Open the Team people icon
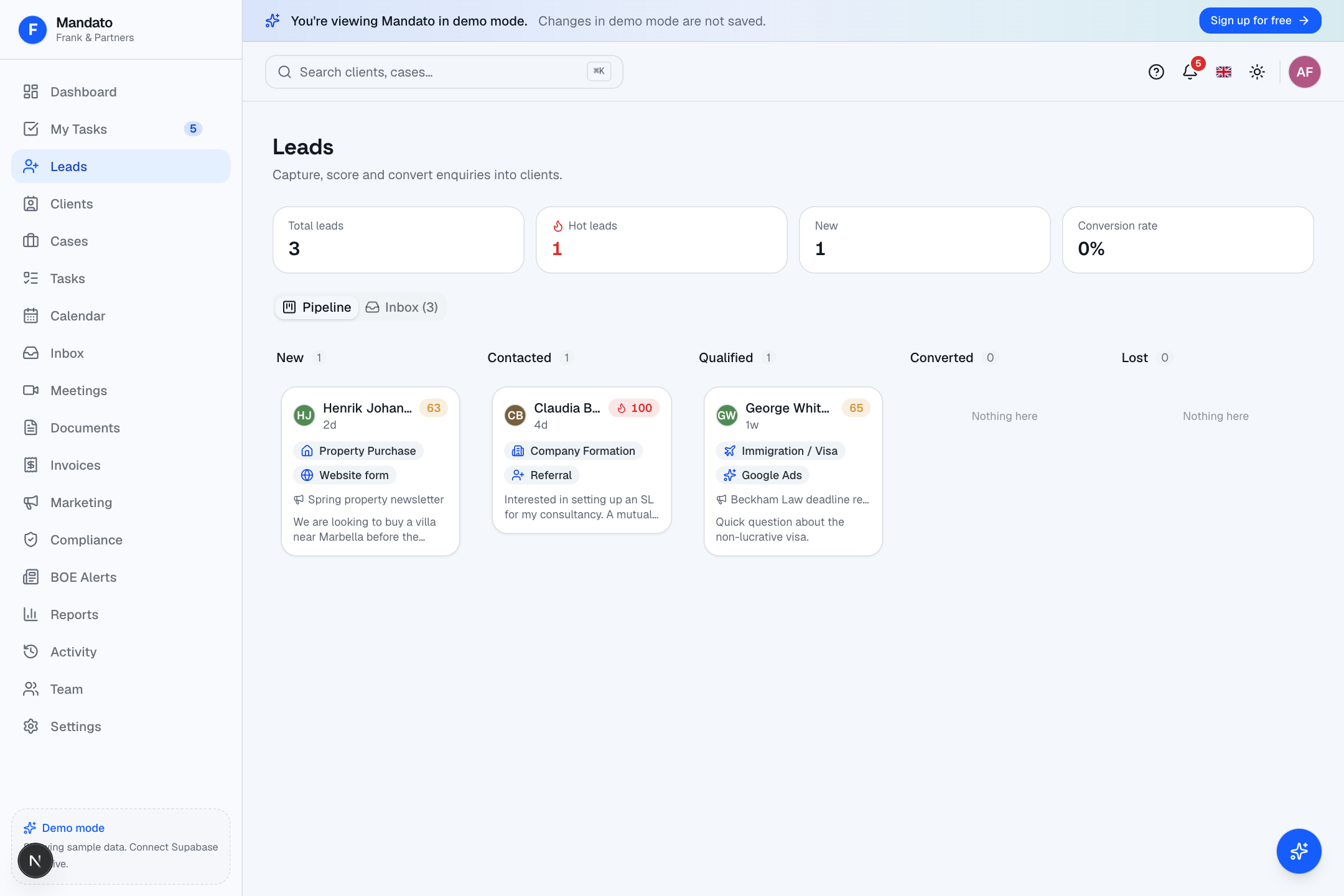The width and height of the screenshot is (1344, 896). click(x=30, y=689)
